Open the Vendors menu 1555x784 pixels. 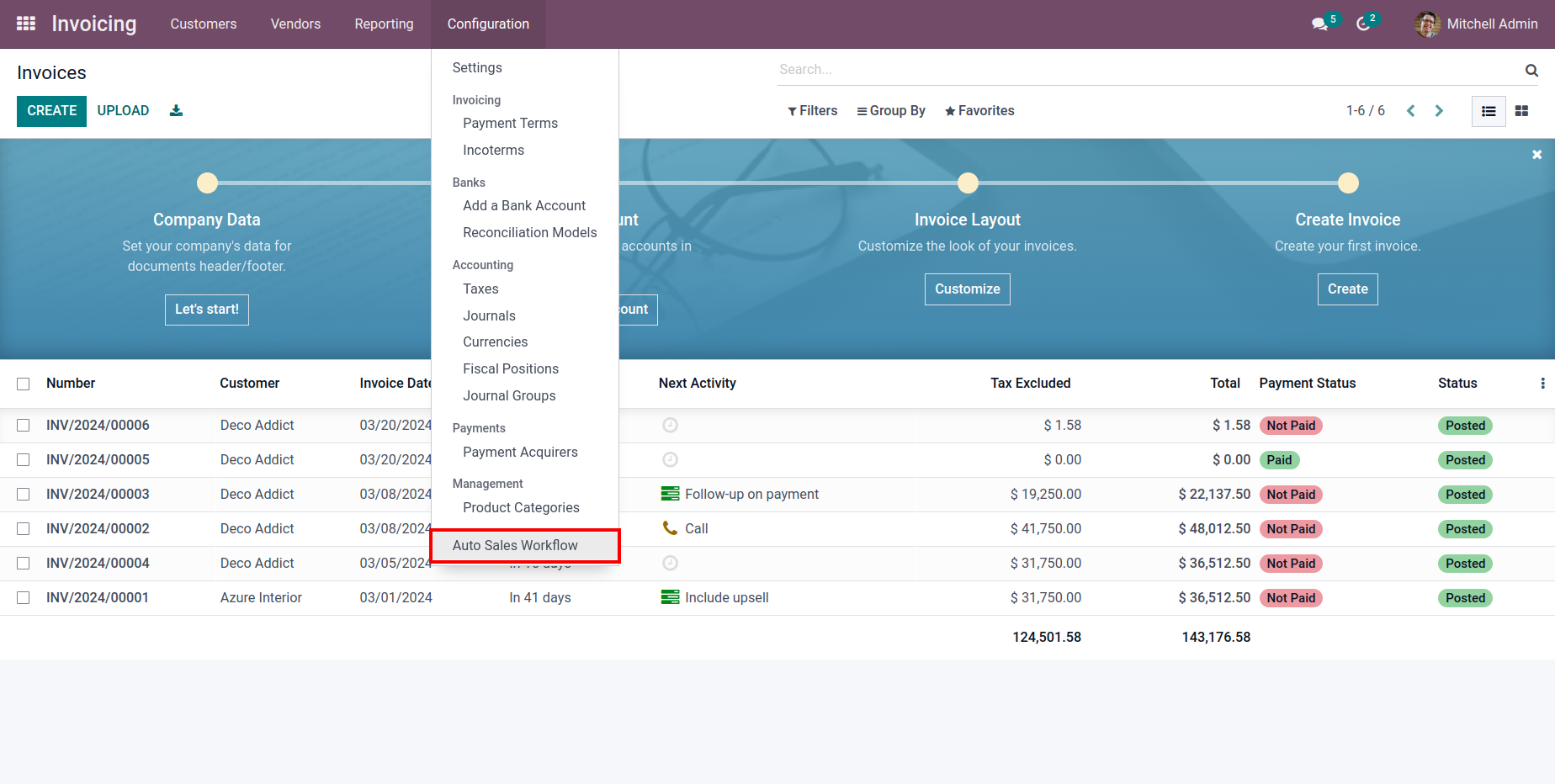(295, 24)
